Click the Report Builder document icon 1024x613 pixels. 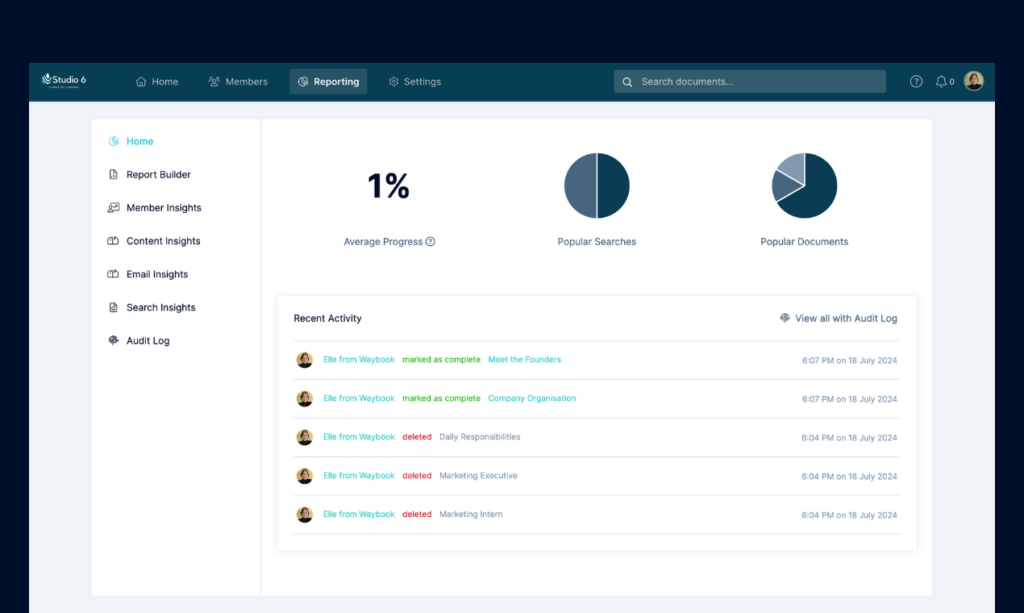[x=114, y=174]
